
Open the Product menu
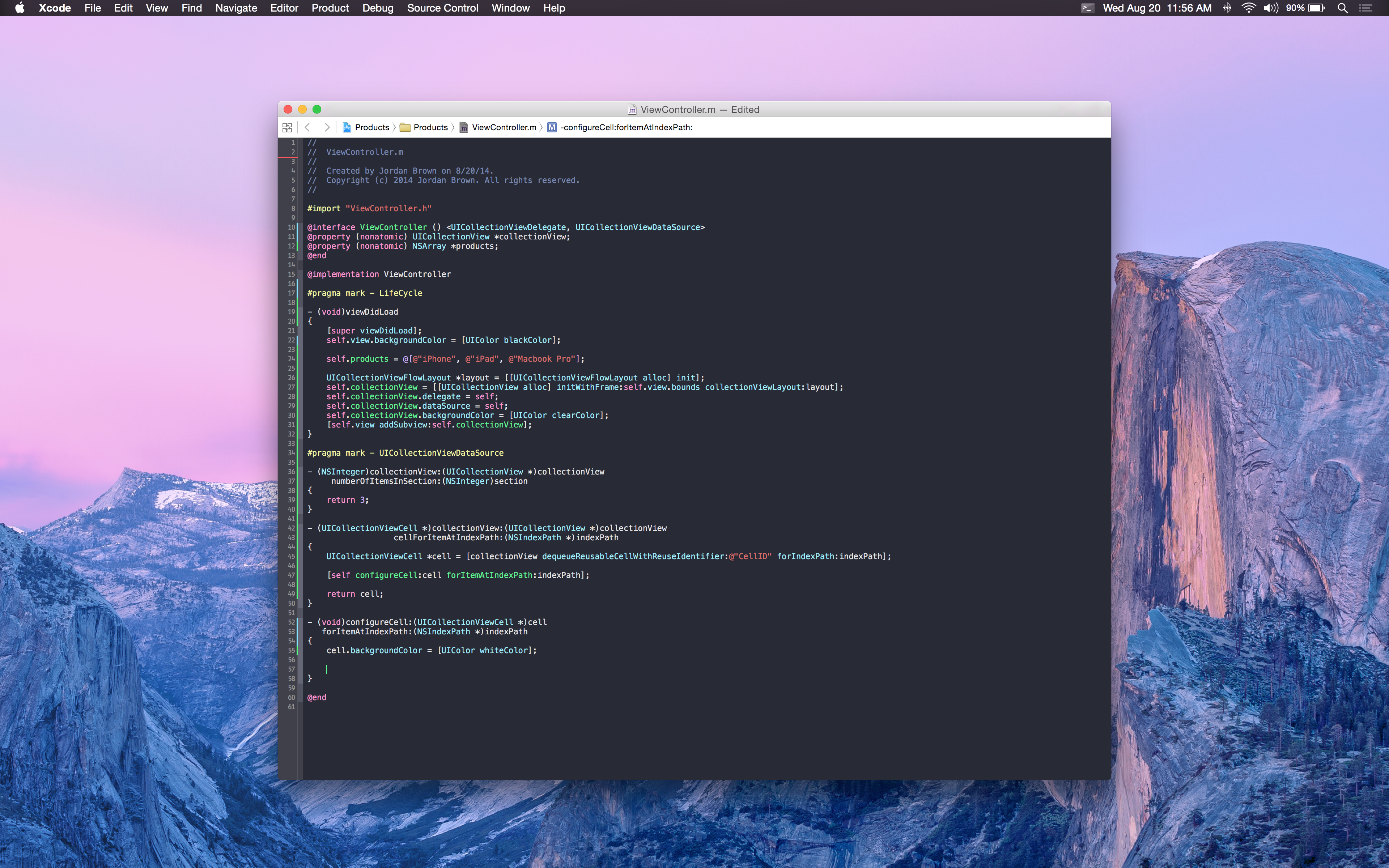click(330, 8)
